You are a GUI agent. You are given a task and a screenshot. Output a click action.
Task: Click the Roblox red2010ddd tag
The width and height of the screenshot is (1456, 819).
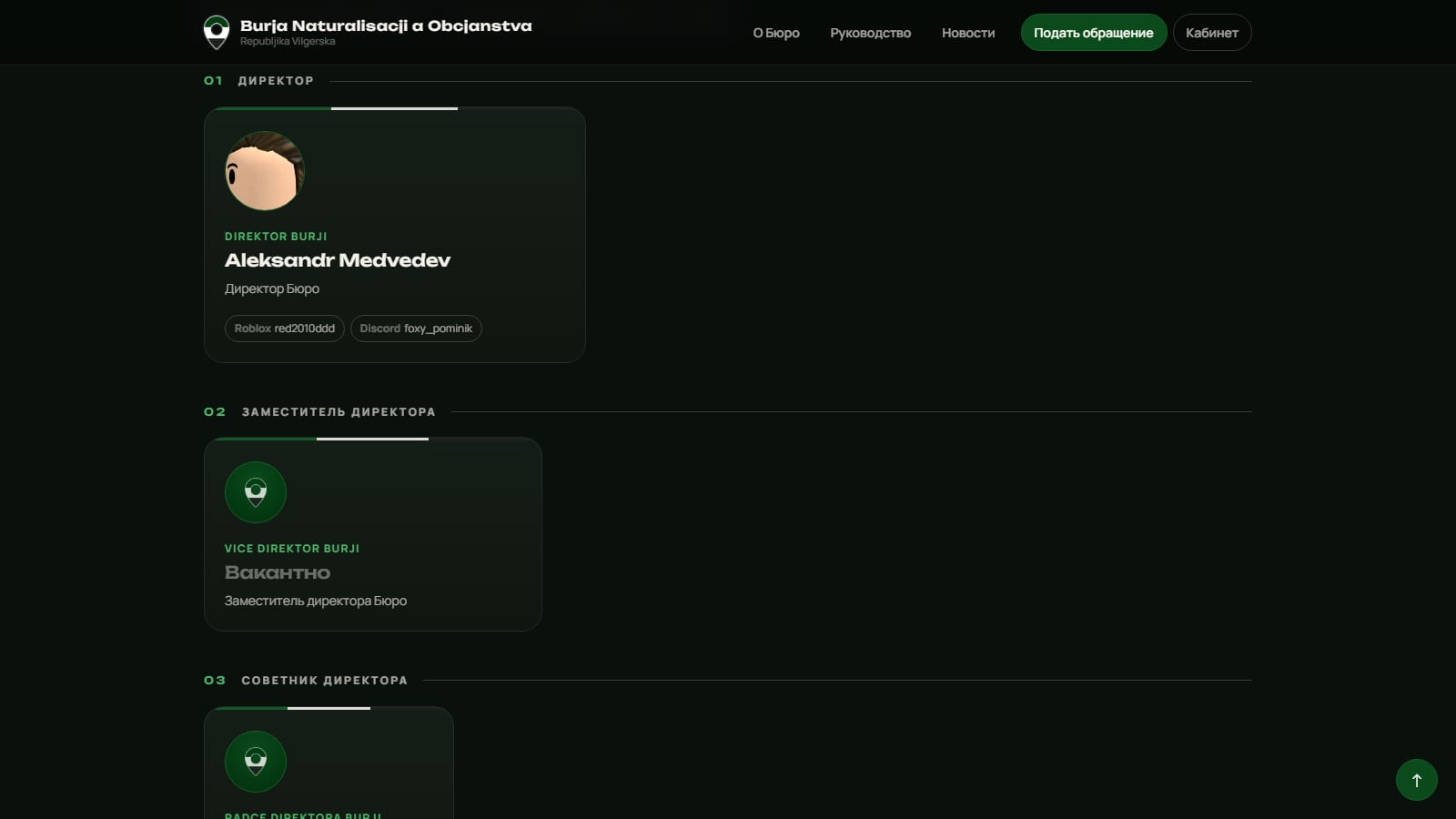(x=285, y=329)
